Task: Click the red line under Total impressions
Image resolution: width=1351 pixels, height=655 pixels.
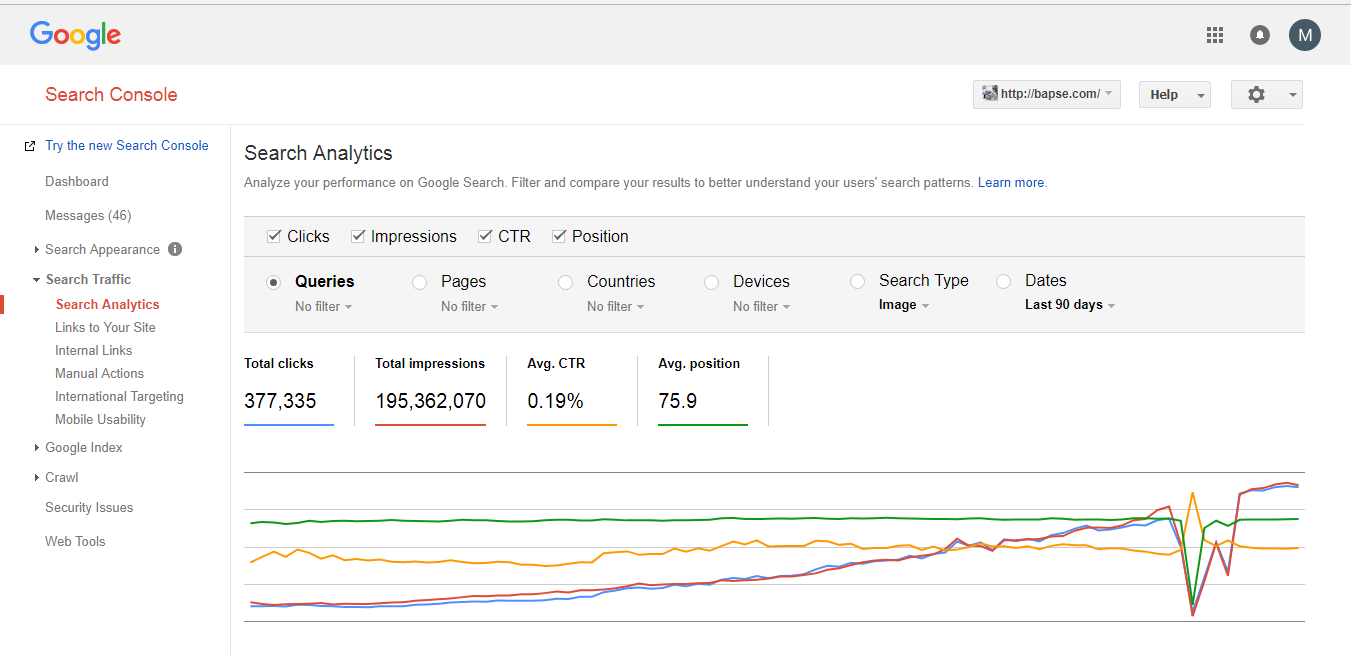Action: click(x=430, y=425)
